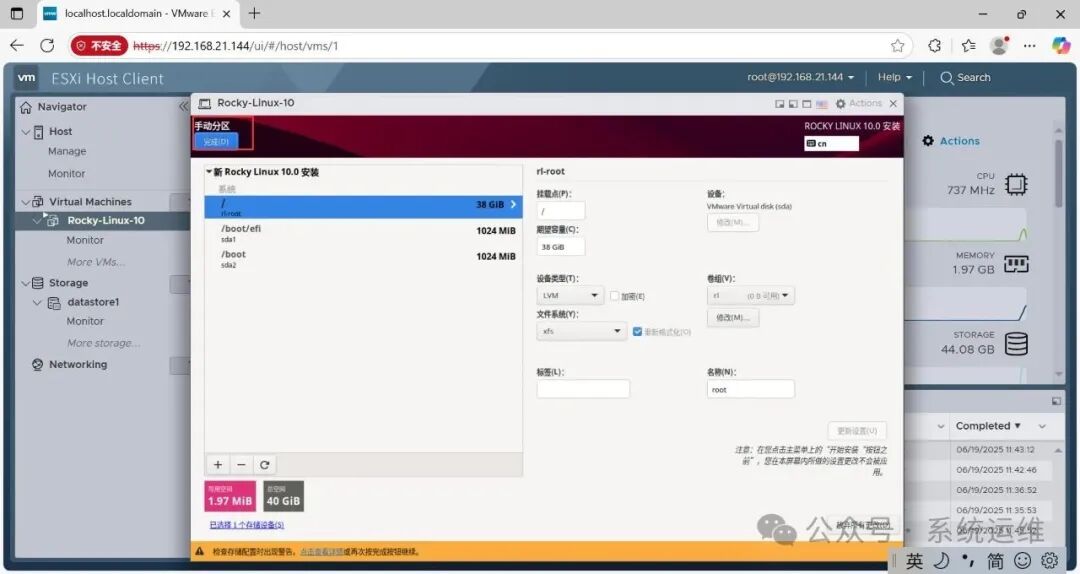
Task: Add a new mount point with plus
Action: pos(218,464)
